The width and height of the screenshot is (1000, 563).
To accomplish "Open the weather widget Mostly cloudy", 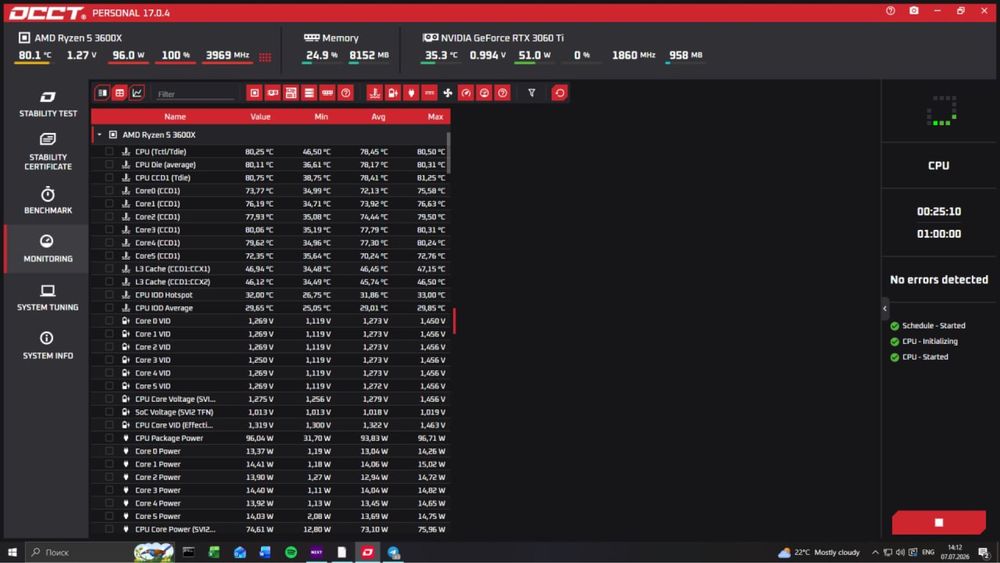I will pos(820,552).
